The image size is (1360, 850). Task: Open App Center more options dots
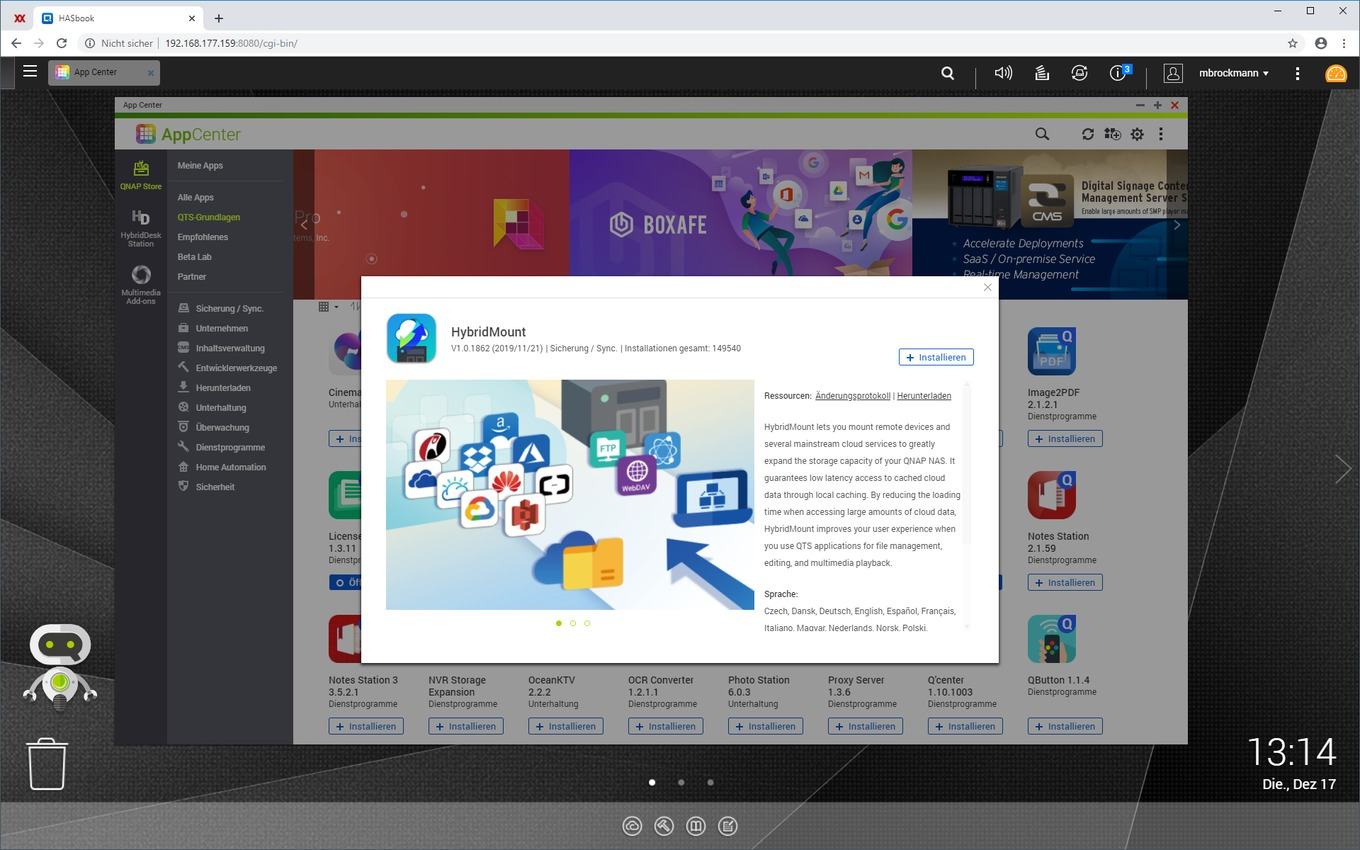pyautogui.click(x=1161, y=134)
